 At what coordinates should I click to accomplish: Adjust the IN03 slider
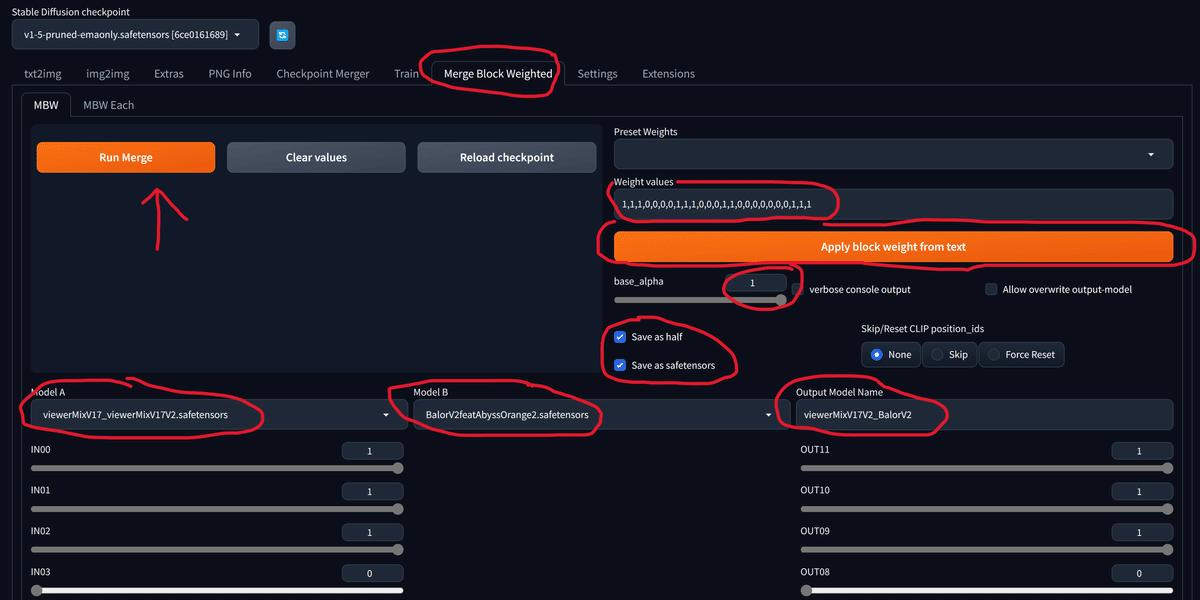pyautogui.click(x=217, y=590)
